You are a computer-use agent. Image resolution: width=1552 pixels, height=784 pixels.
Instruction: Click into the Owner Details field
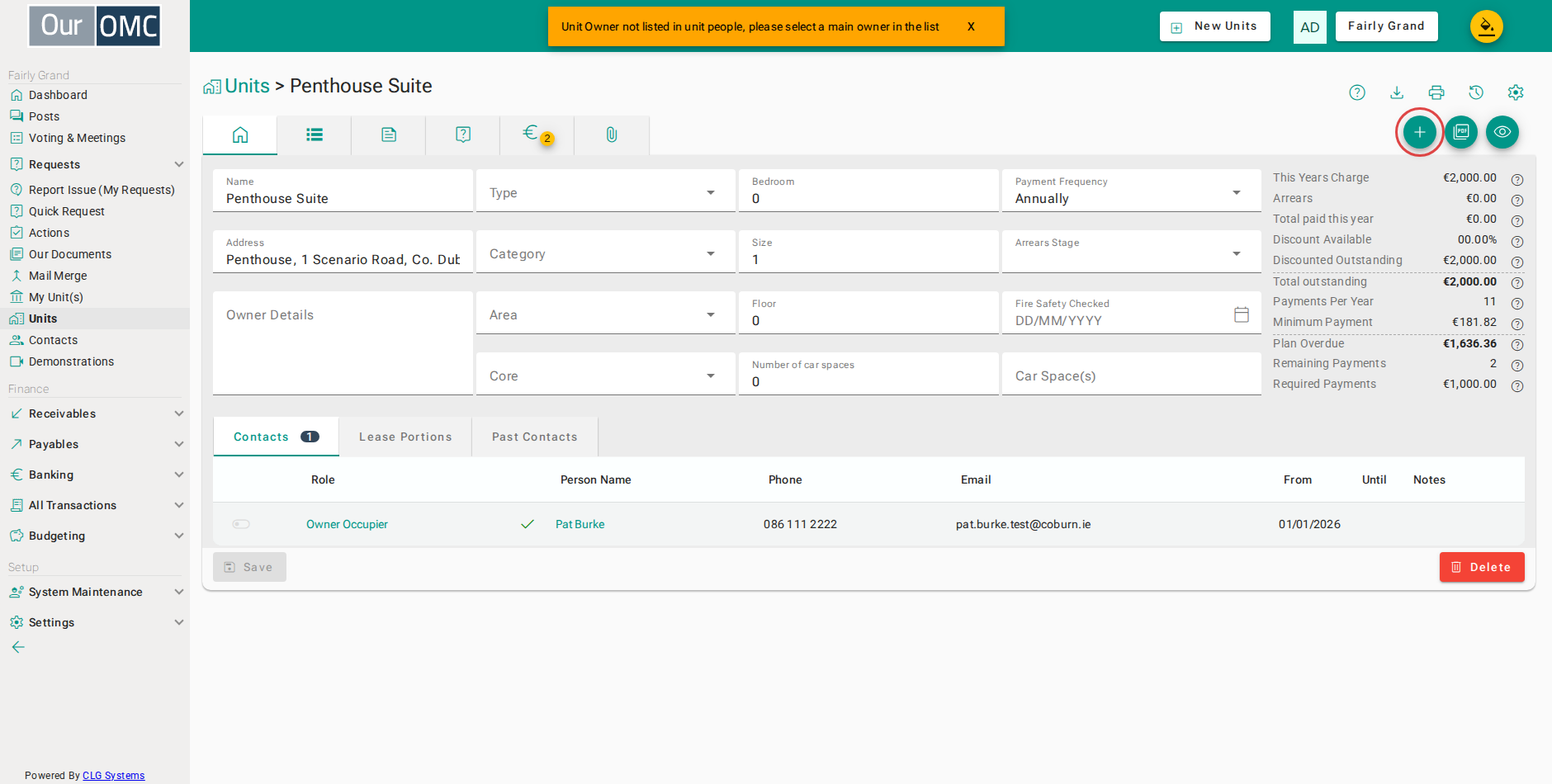(343, 343)
